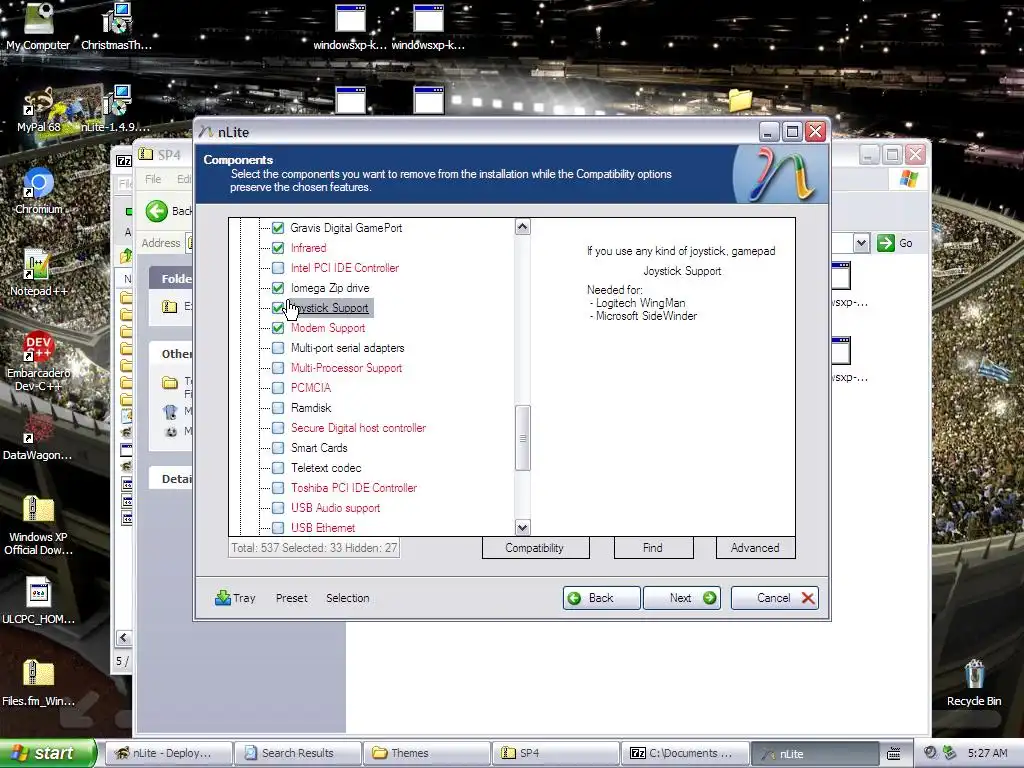Check PCMCIA component
Screen dimensions: 1024x768
click(x=278, y=388)
